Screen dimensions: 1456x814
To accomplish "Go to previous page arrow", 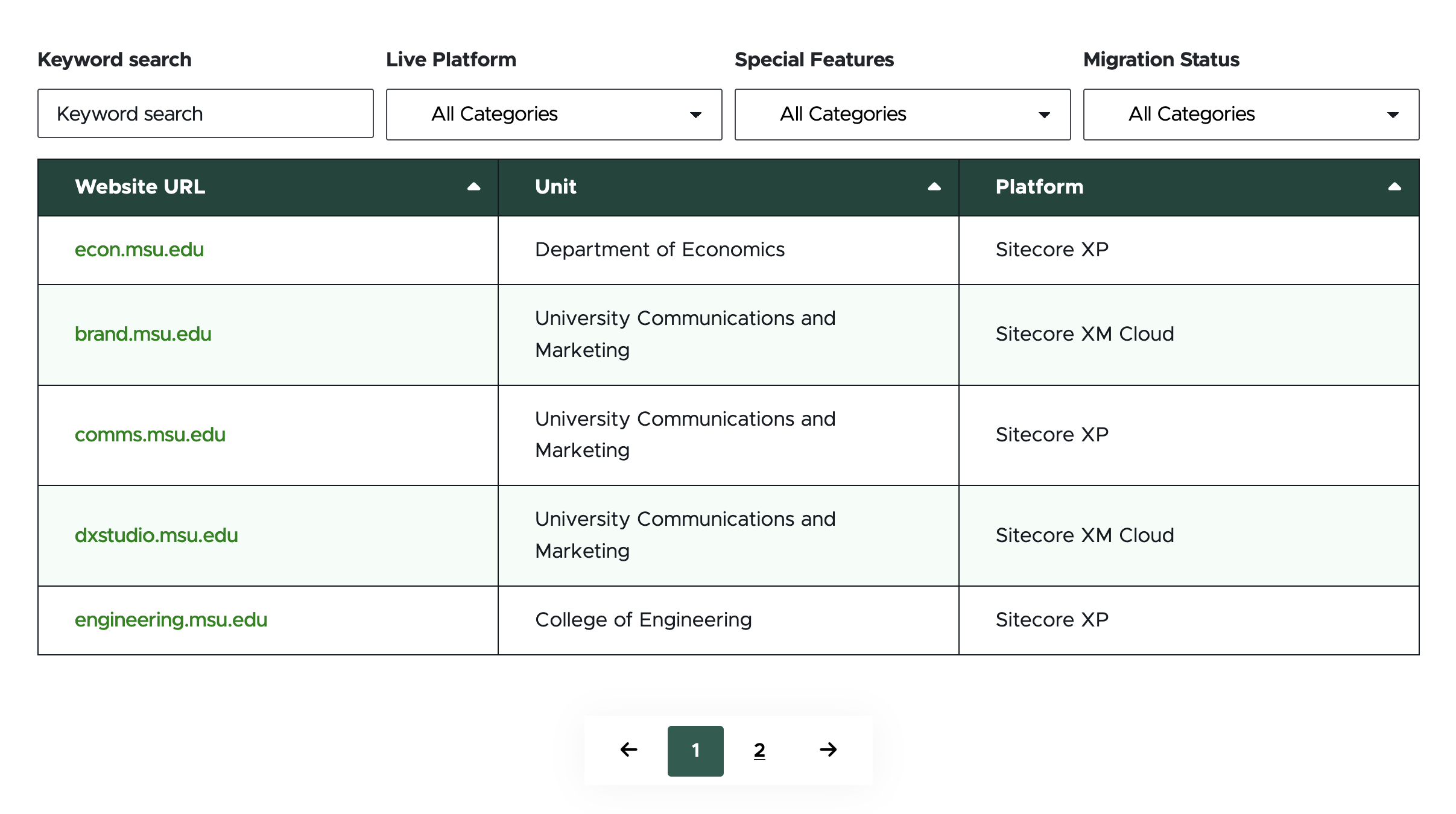I will pos(629,749).
